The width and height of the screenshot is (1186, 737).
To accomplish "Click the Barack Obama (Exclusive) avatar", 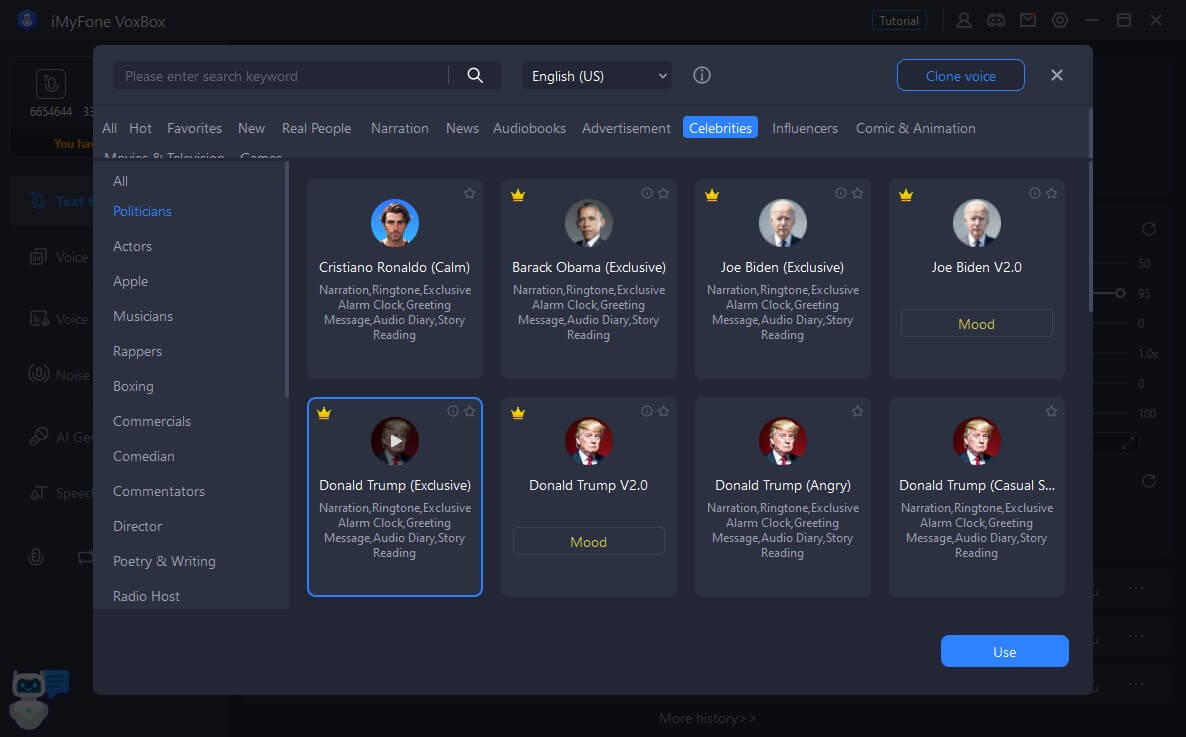I will click(588, 222).
